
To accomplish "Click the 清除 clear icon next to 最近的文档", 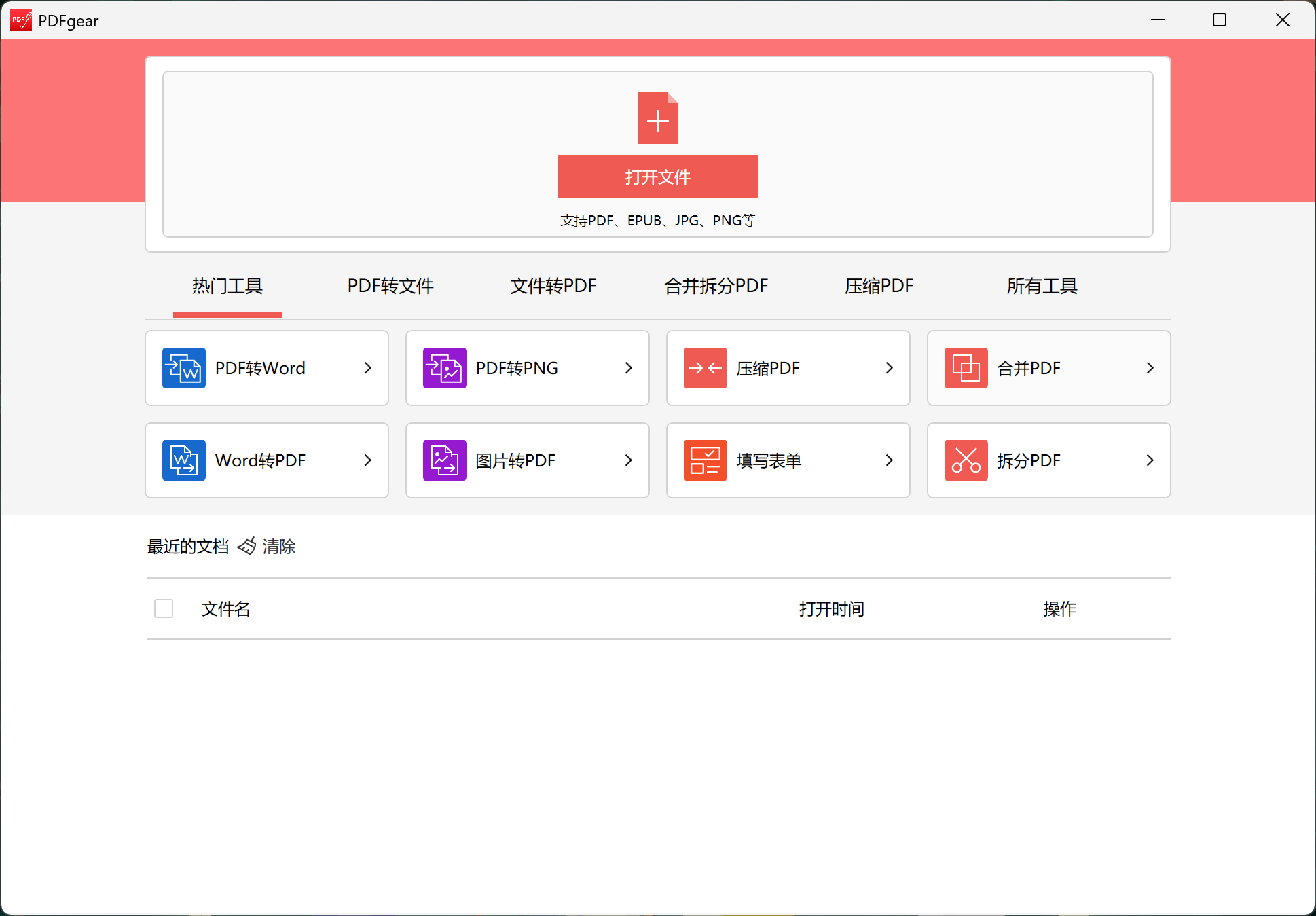I will tap(246, 546).
